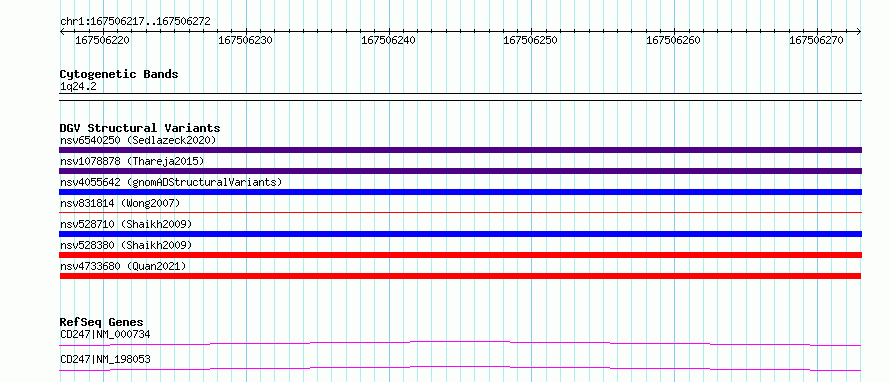Click the magenta transcript line for NM_198053
Viewport: 890px width, 382px height.
coord(460,368)
